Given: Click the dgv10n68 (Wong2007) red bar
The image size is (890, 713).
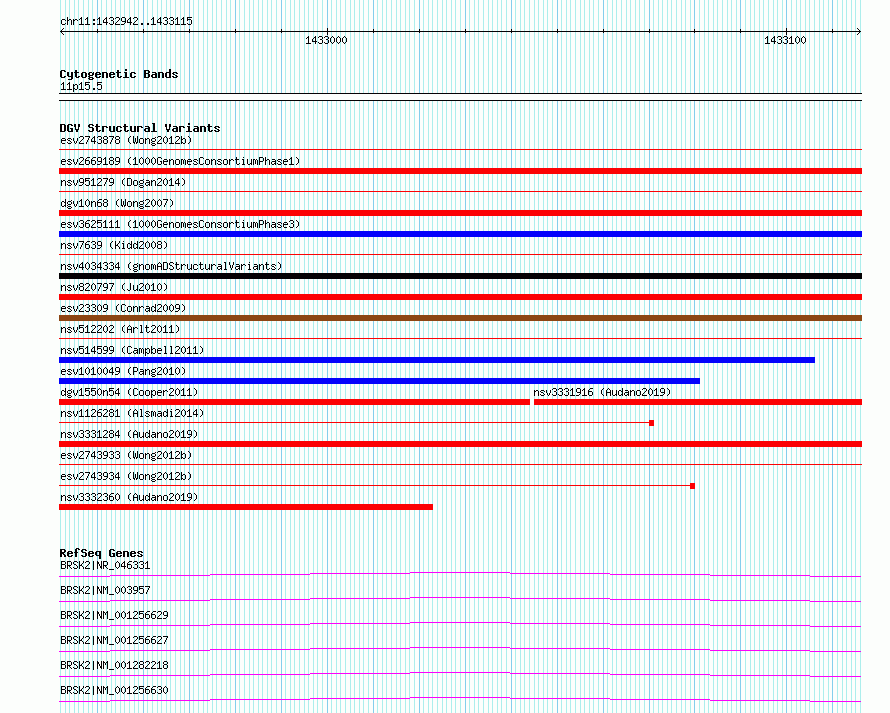Looking at the screenshot, I should (460, 213).
